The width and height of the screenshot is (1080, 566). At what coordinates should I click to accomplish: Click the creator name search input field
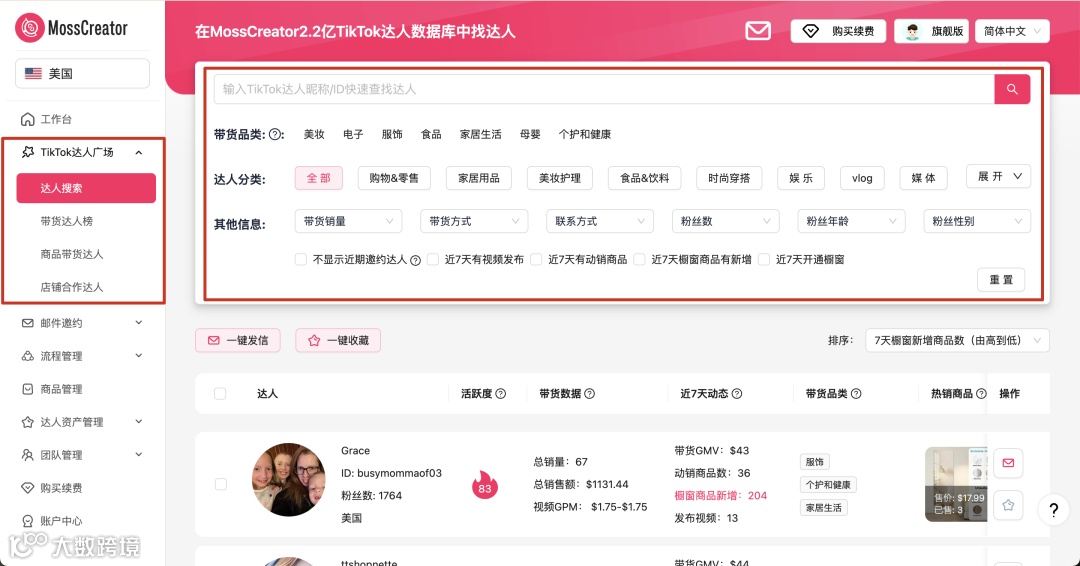click(x=604, y=90)
